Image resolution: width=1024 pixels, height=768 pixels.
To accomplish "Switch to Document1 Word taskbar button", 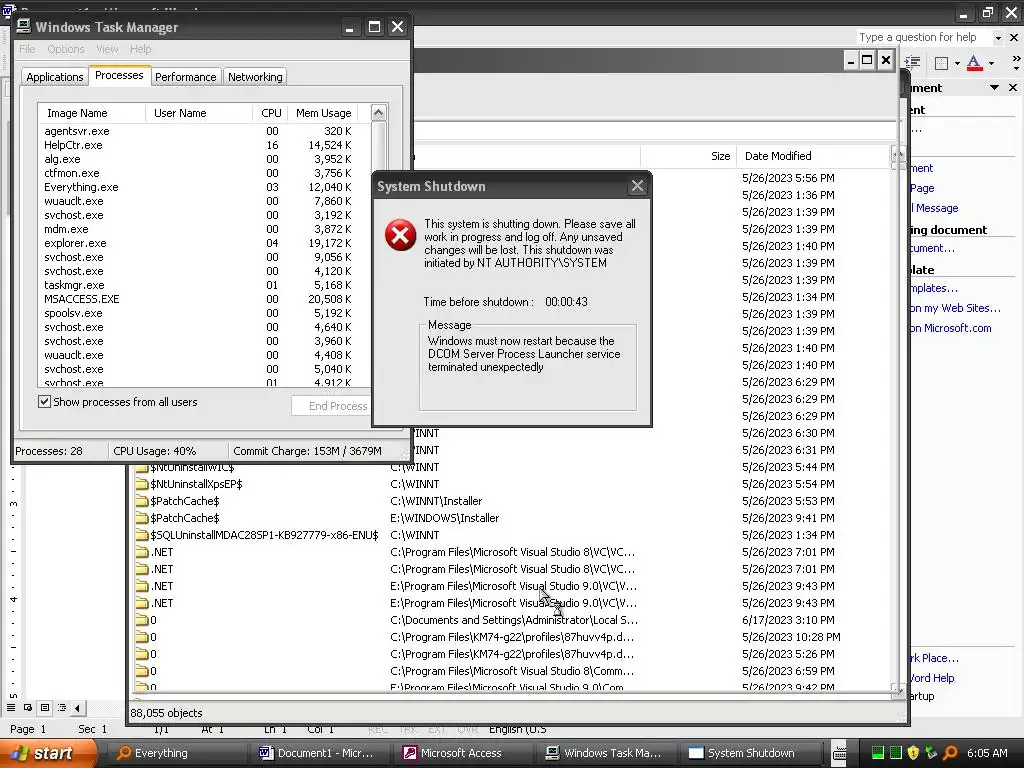I will [321, 753].
